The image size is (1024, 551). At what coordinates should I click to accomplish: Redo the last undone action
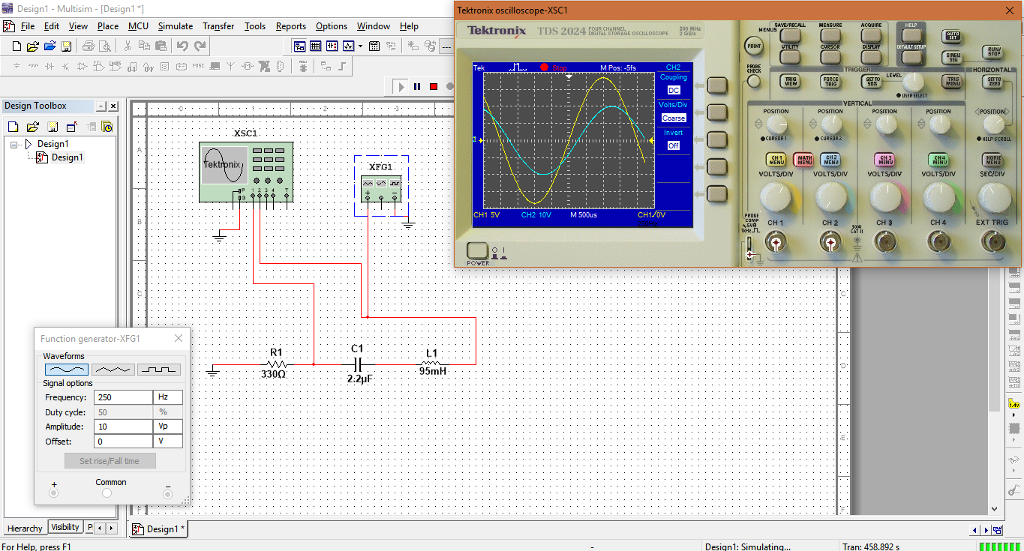click(x=200, y=46)
